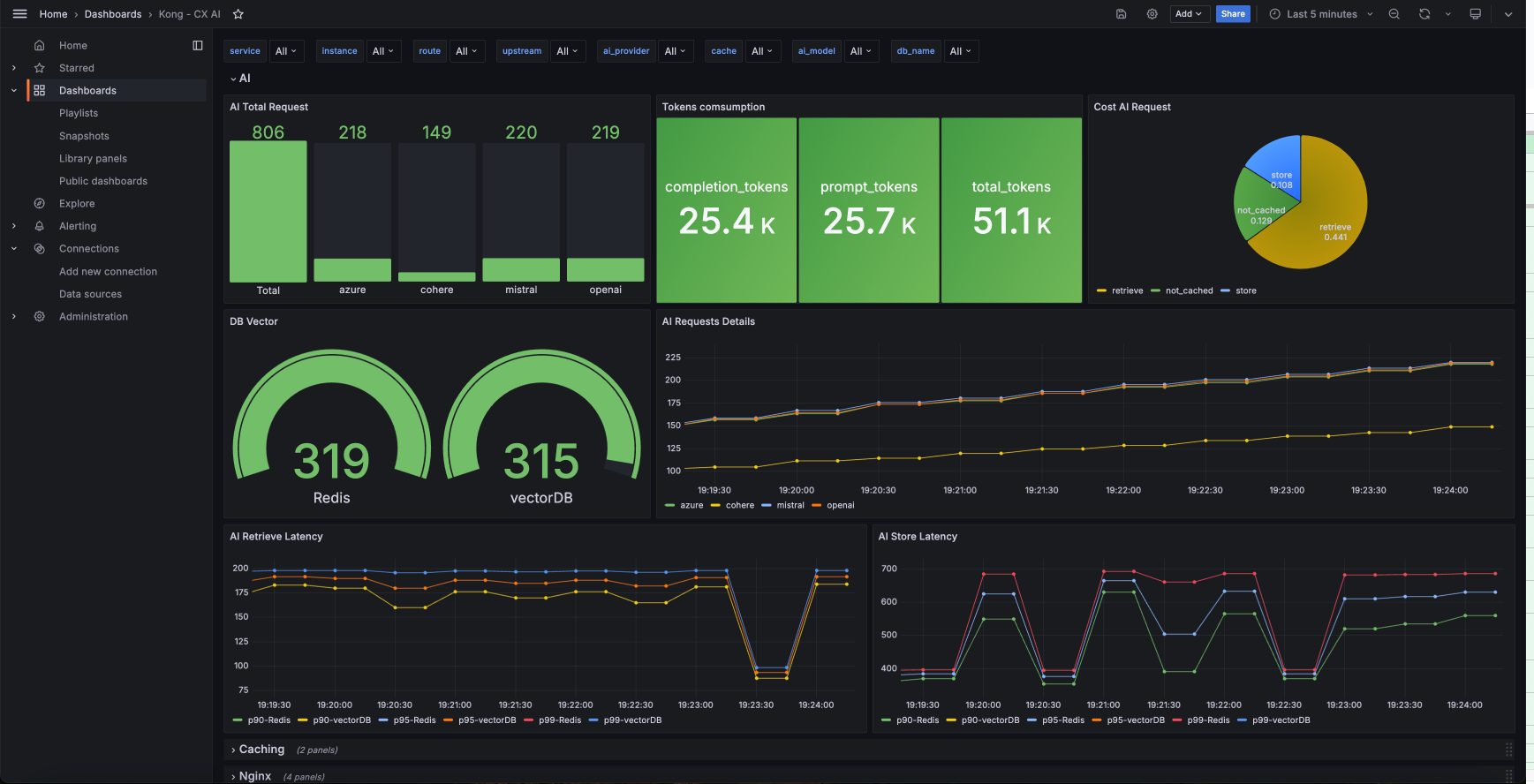Open dashboard settings gear icon
Screen dimensions: 1534x784
click(x=1152, y=14)
